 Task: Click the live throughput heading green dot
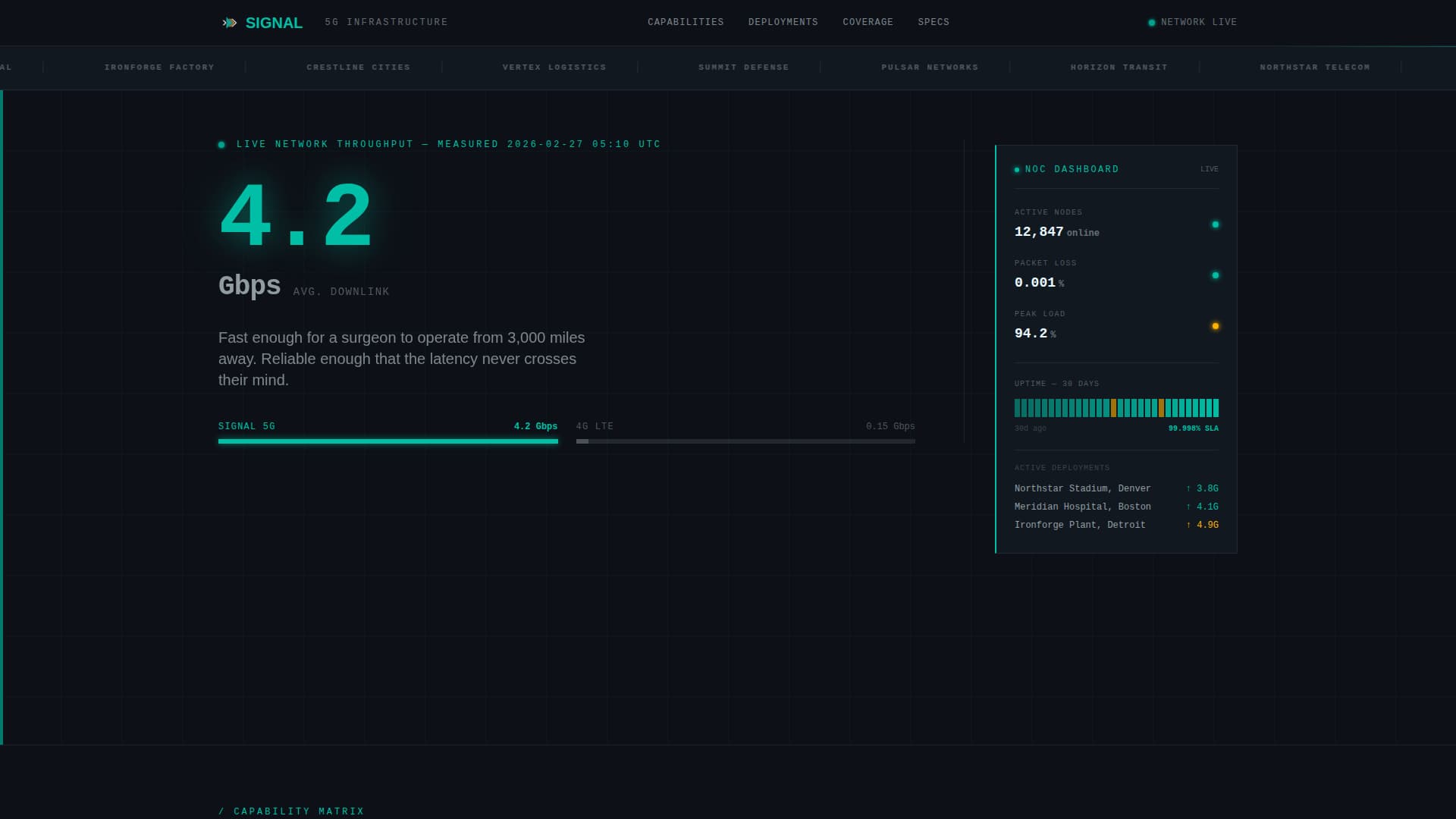click(x=221, y=145)
